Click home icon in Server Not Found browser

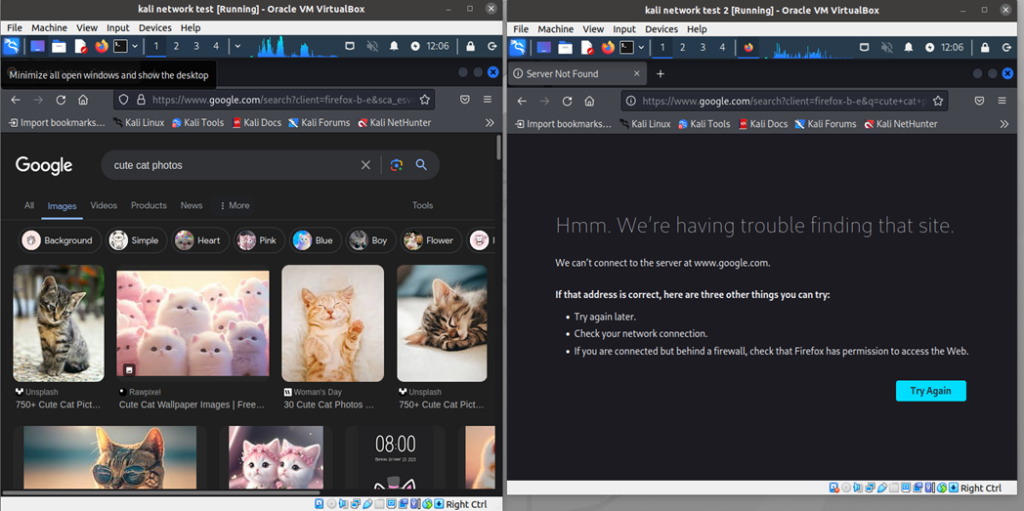click(x=590, y=101)
